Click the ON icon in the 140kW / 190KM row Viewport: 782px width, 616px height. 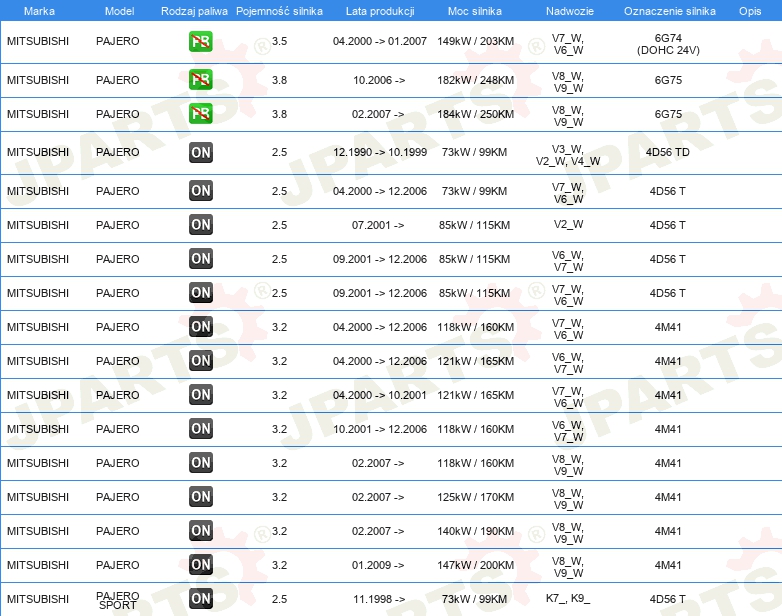click(x=201, y=530)
